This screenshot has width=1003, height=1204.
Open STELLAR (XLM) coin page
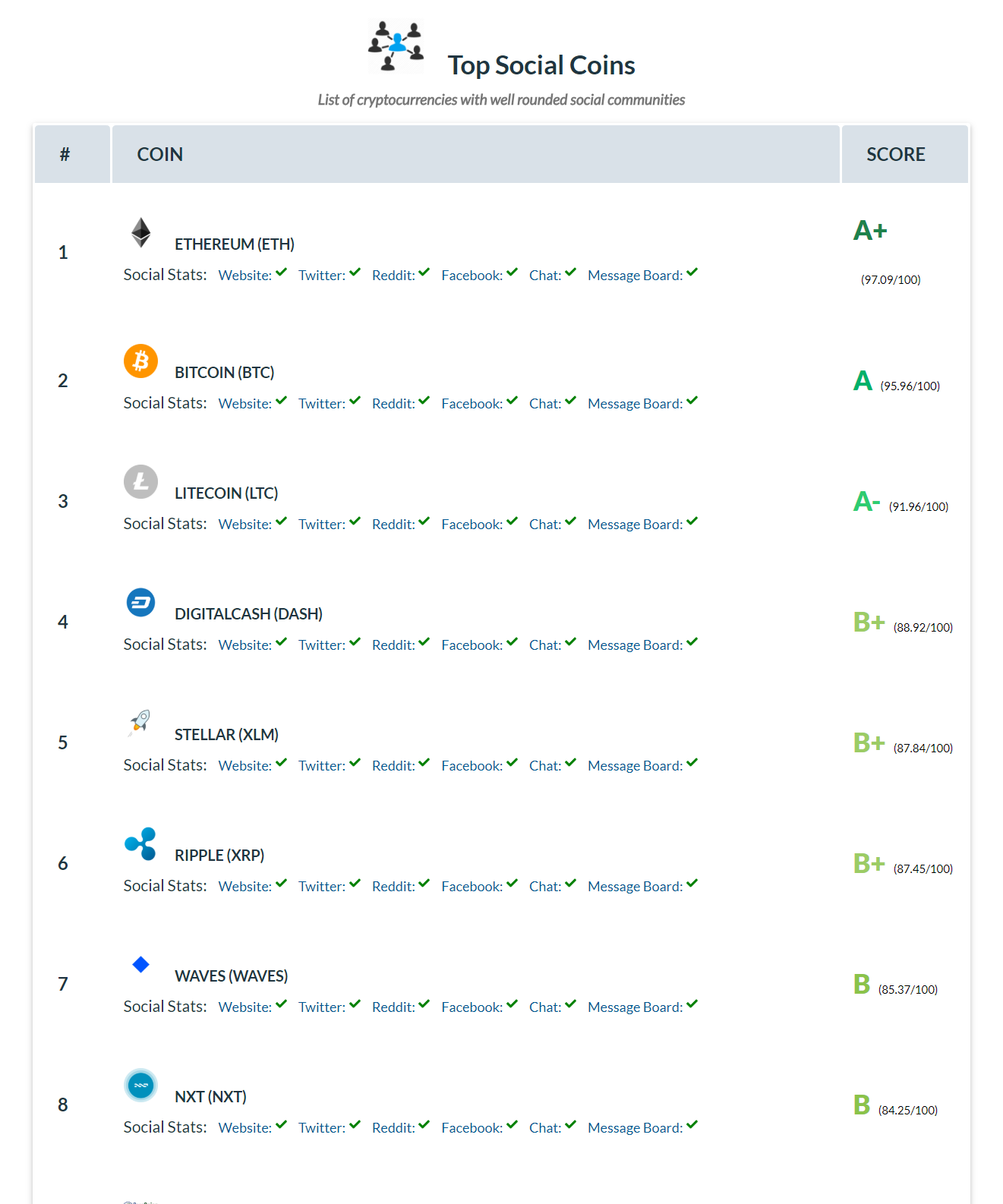(x=226, y=735)
